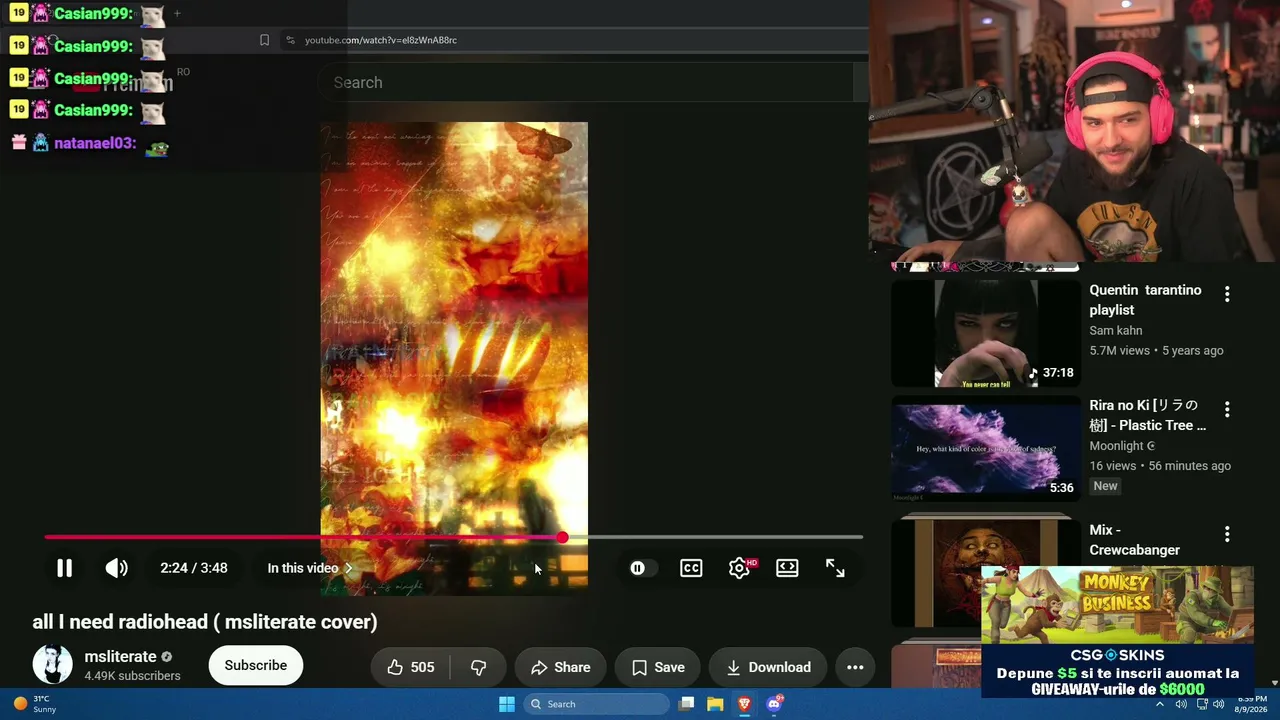
Task: Select the youtube.com URL in the address bar
Action: pyautogui.click(x=381, y=40)
